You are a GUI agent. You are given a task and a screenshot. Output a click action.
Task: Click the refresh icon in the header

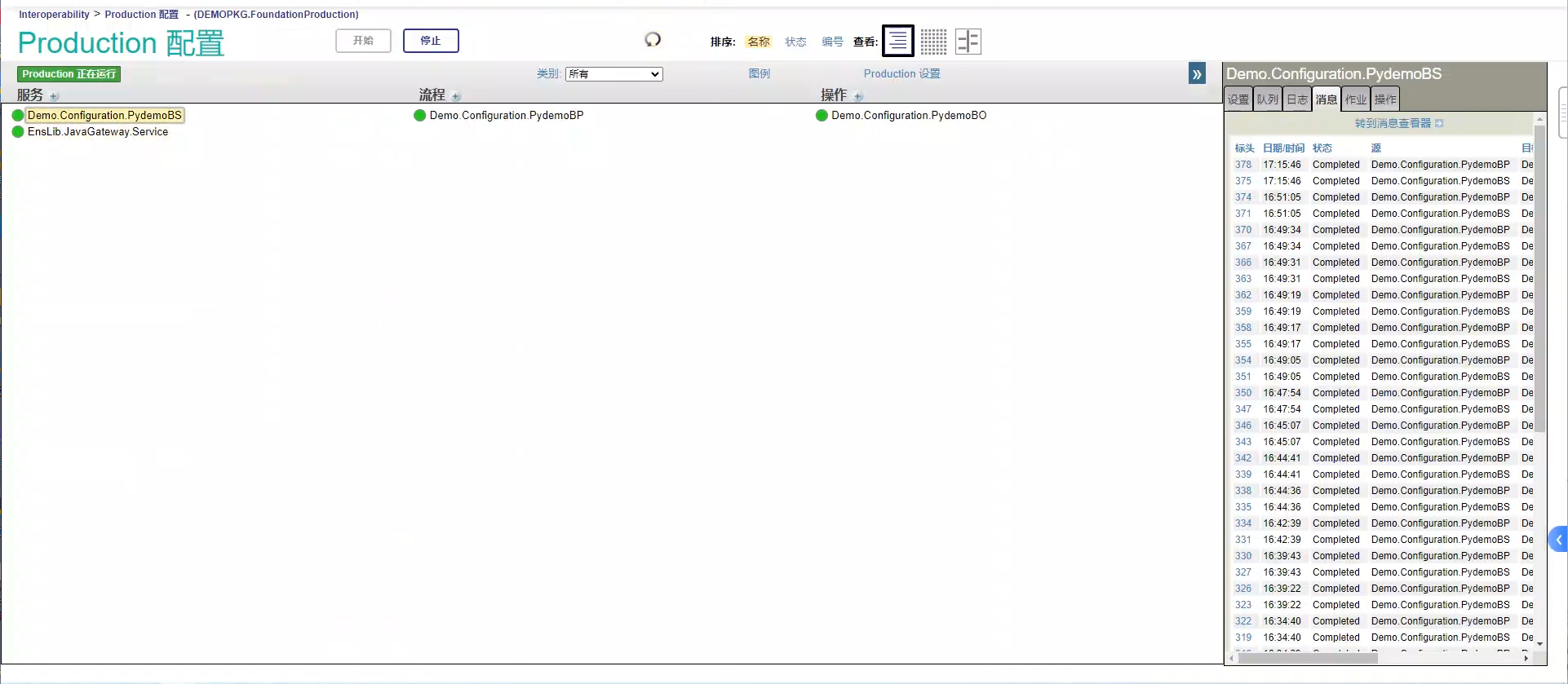pyautogui.click(x=653, y=39)
